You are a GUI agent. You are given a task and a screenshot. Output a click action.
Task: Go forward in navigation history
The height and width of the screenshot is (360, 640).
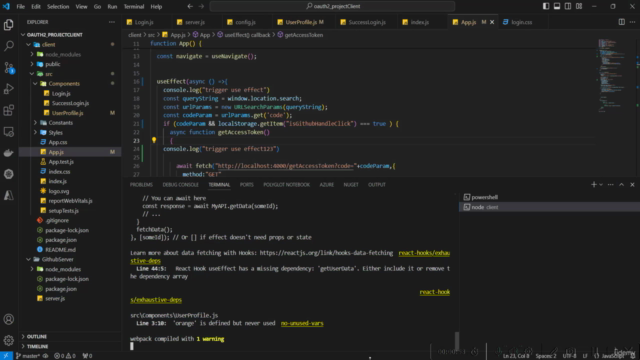[x=201, y=7]
